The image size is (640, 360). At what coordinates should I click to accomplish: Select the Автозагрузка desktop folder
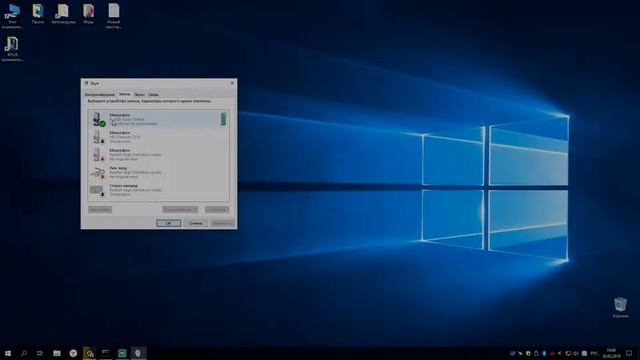pyautogui.click(x=63, y=14)
